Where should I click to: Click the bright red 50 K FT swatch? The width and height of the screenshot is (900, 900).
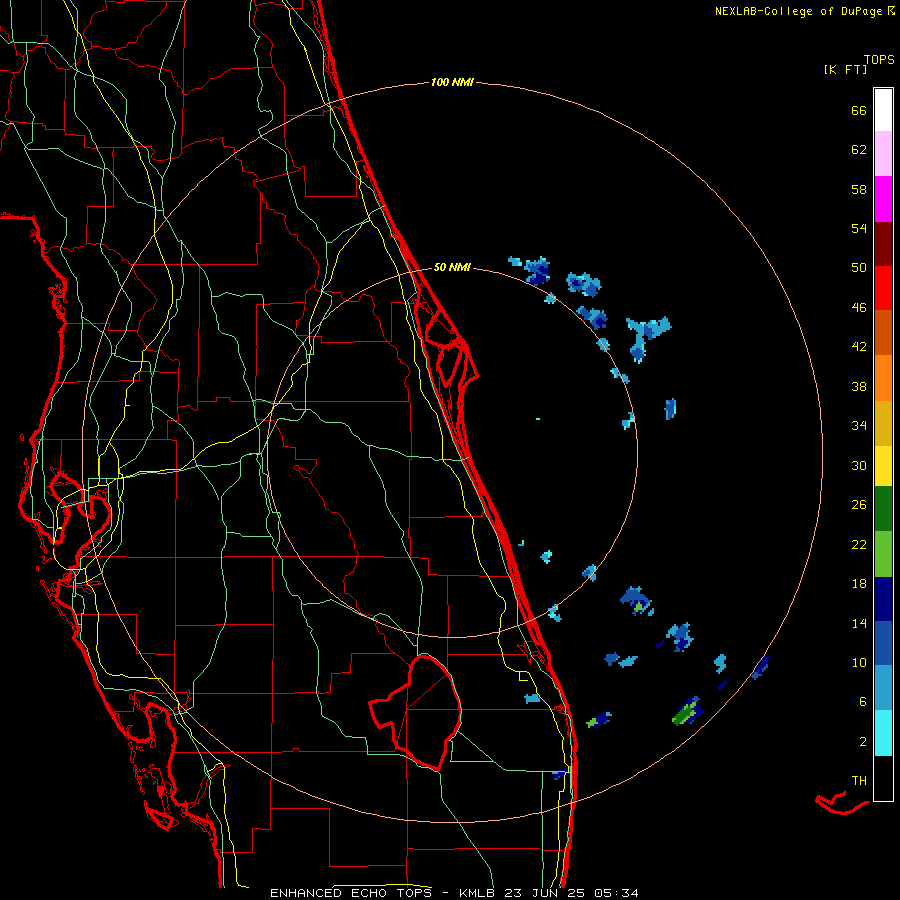click(883, 288)
